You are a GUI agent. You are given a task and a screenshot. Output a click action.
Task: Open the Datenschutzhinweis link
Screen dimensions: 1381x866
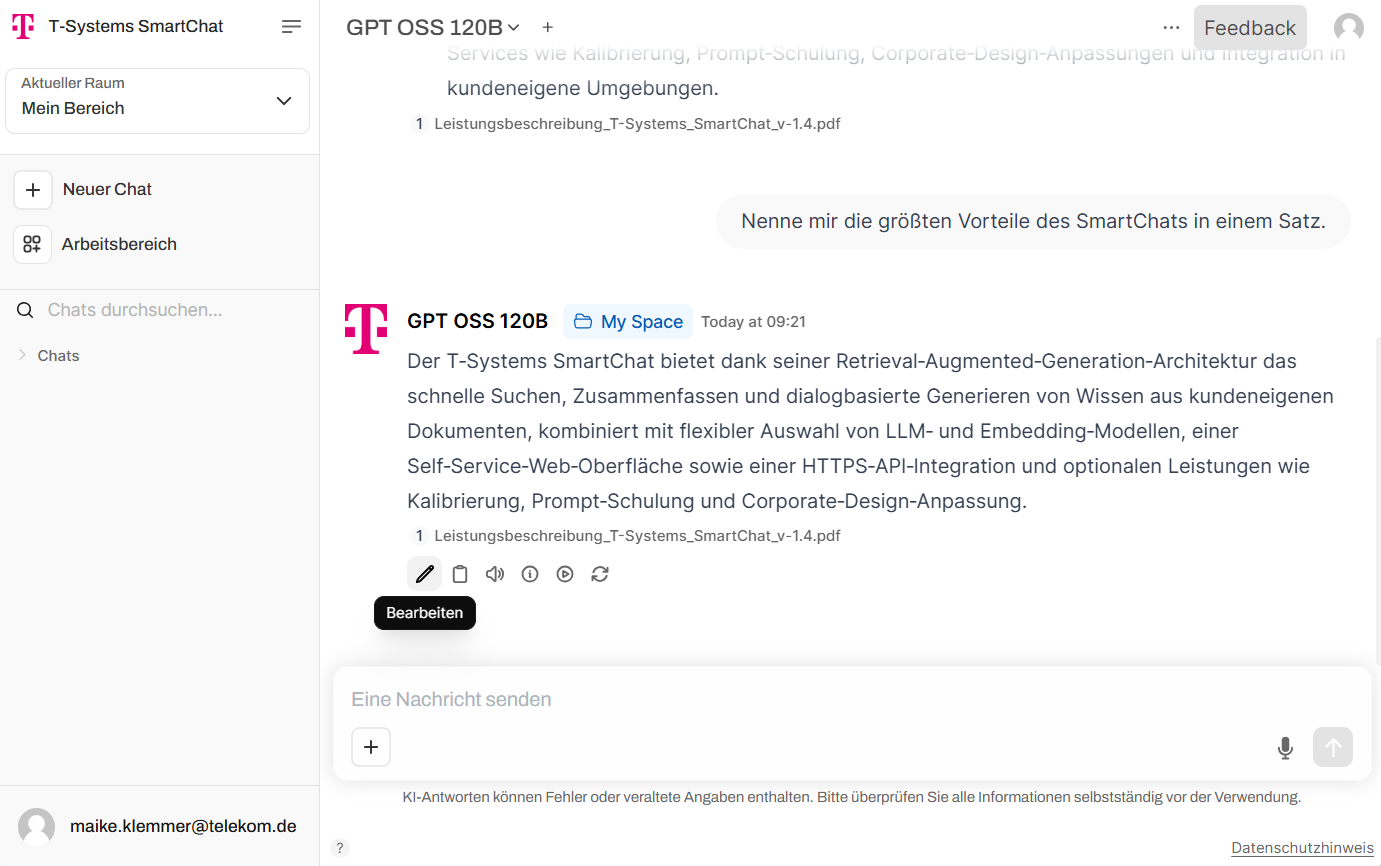coord(1302,848)
